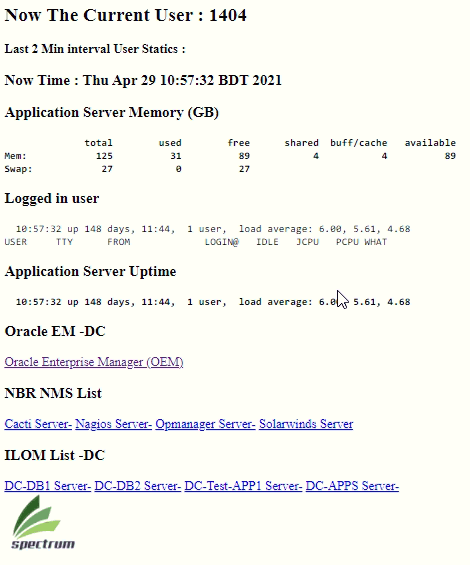Go to the Nagios Server link
Image resolution: width=470 pixels, height=565 pixels.
114,424
